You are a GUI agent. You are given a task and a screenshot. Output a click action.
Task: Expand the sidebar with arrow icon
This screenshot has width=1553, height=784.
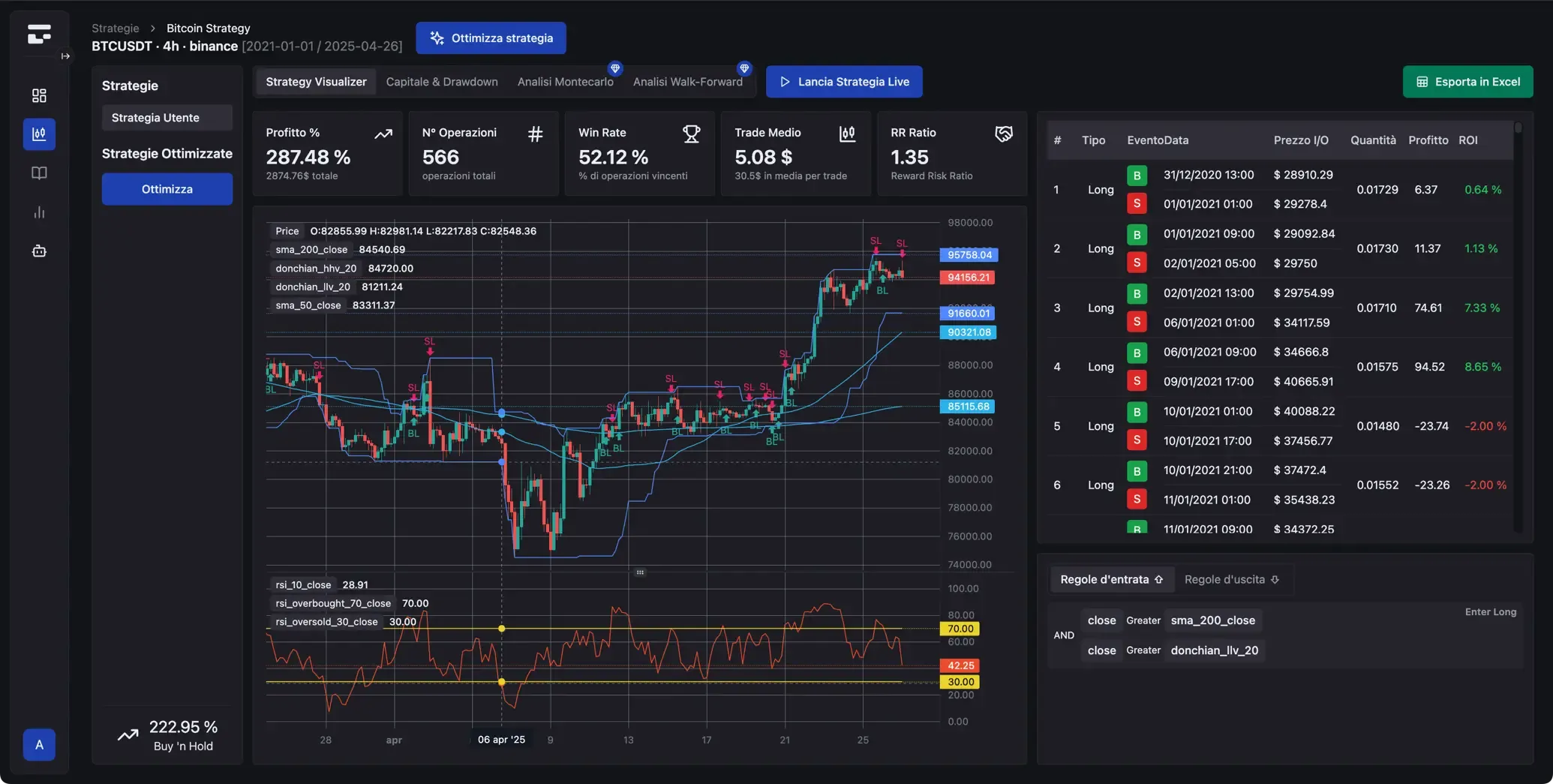tap(65, 56)
